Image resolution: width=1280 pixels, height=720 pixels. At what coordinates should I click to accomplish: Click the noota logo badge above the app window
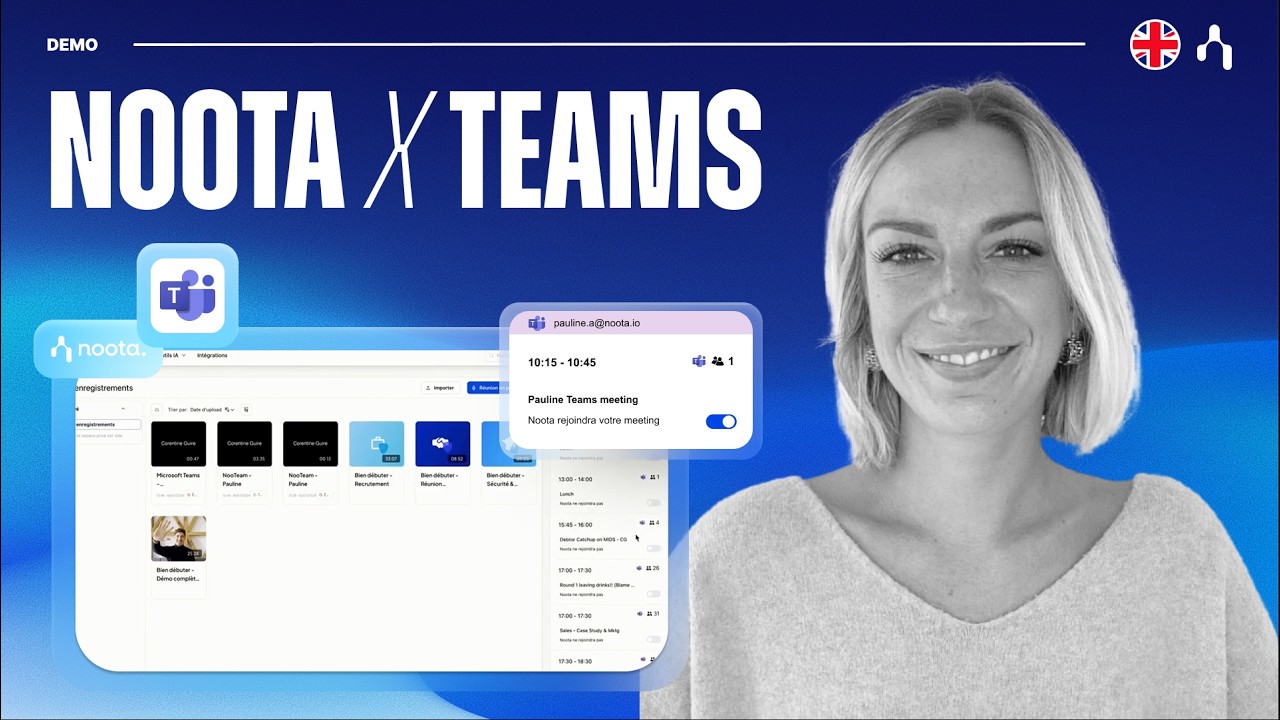point(98,350)
